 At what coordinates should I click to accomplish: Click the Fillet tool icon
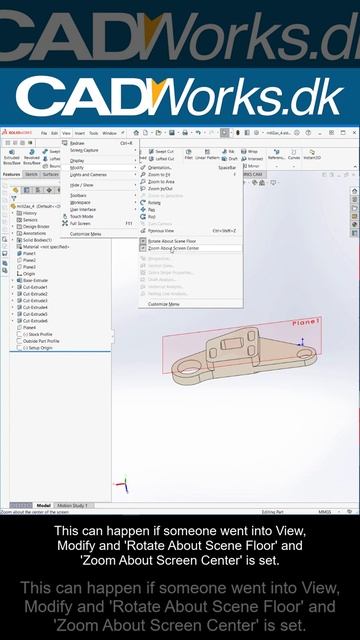click(x=189, y=152)
